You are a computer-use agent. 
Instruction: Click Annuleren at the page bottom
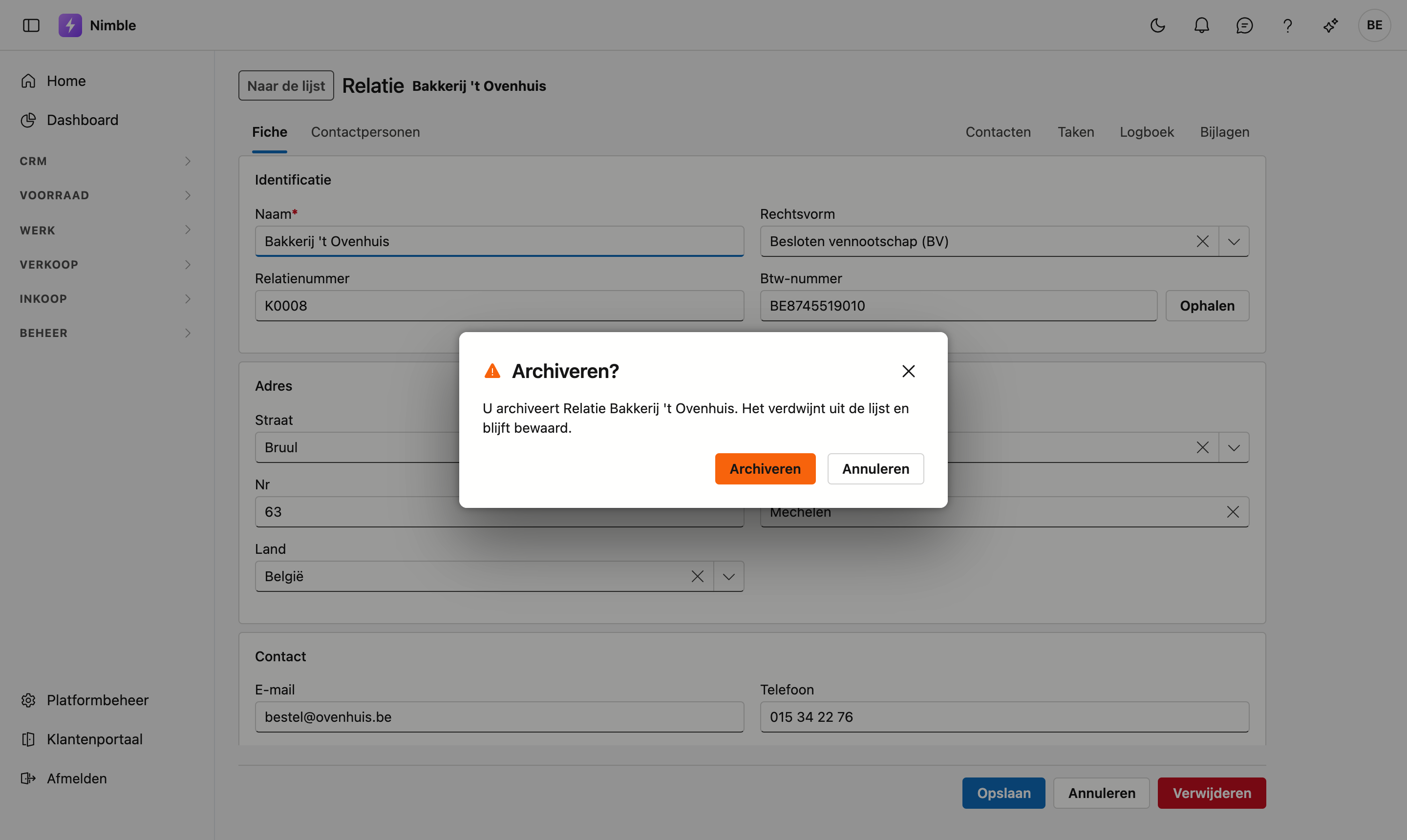pos(1101,793)
